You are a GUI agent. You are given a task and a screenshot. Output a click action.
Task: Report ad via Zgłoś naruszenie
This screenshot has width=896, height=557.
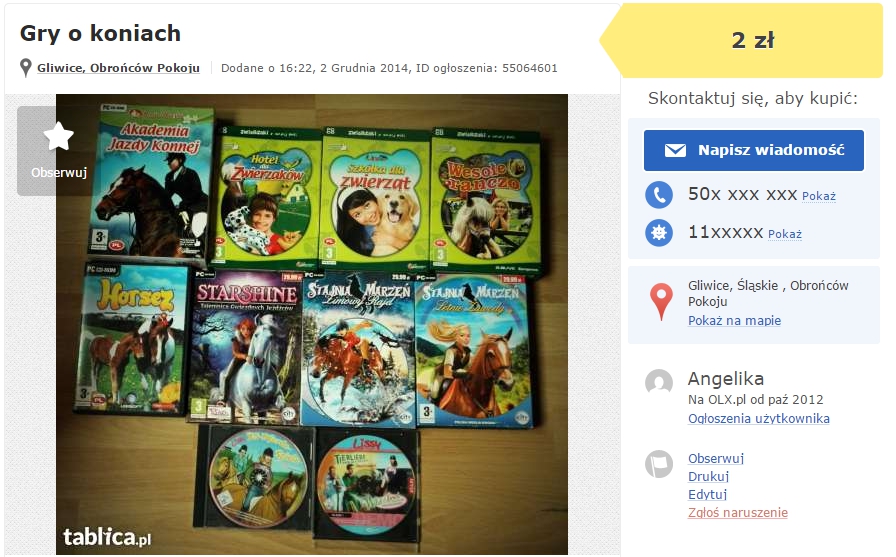738,512
